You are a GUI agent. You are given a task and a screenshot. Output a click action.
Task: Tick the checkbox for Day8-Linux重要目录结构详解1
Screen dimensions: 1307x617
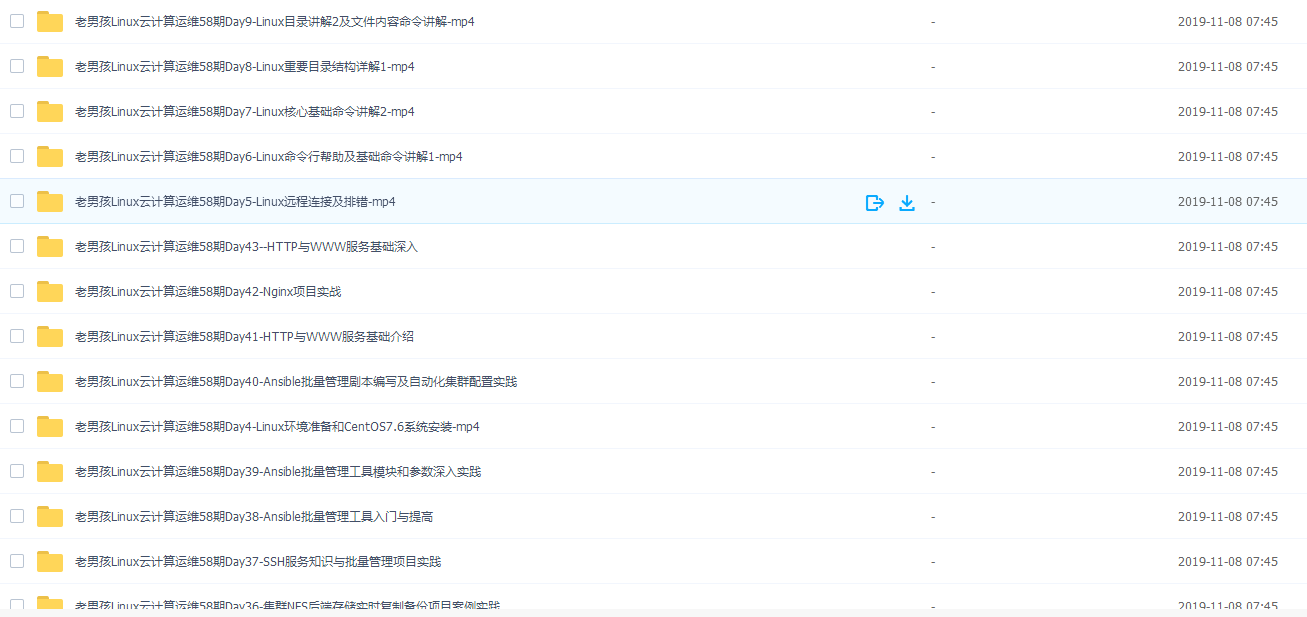[17, 66]
